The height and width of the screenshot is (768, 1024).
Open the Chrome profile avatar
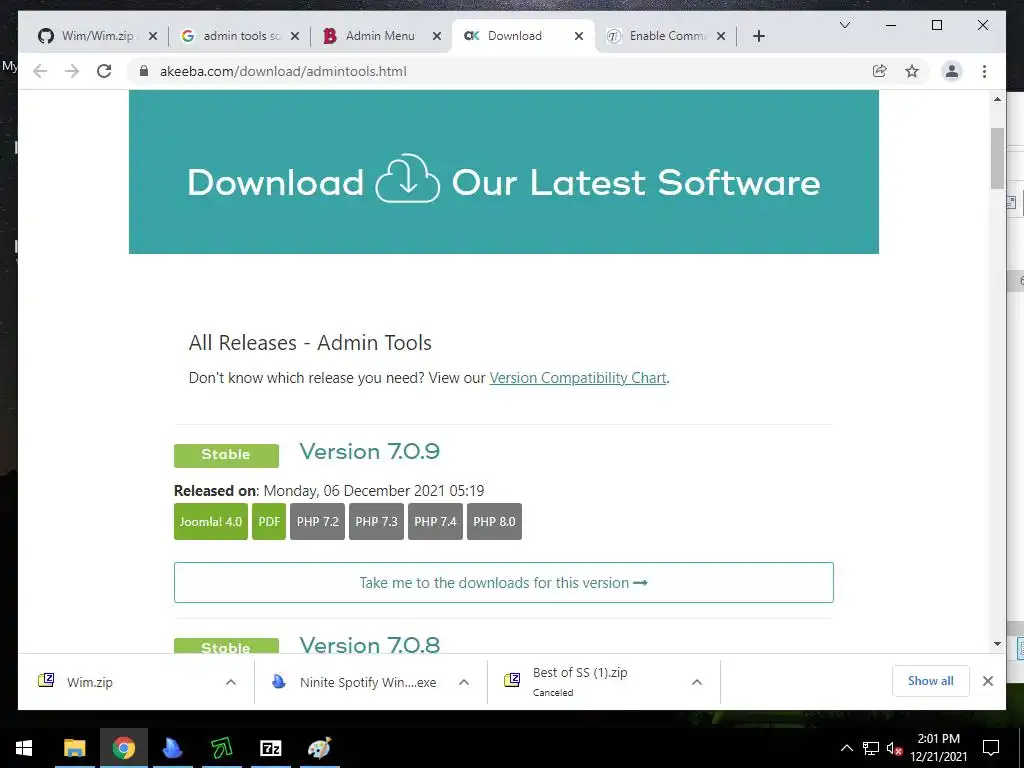click(952, 71)
